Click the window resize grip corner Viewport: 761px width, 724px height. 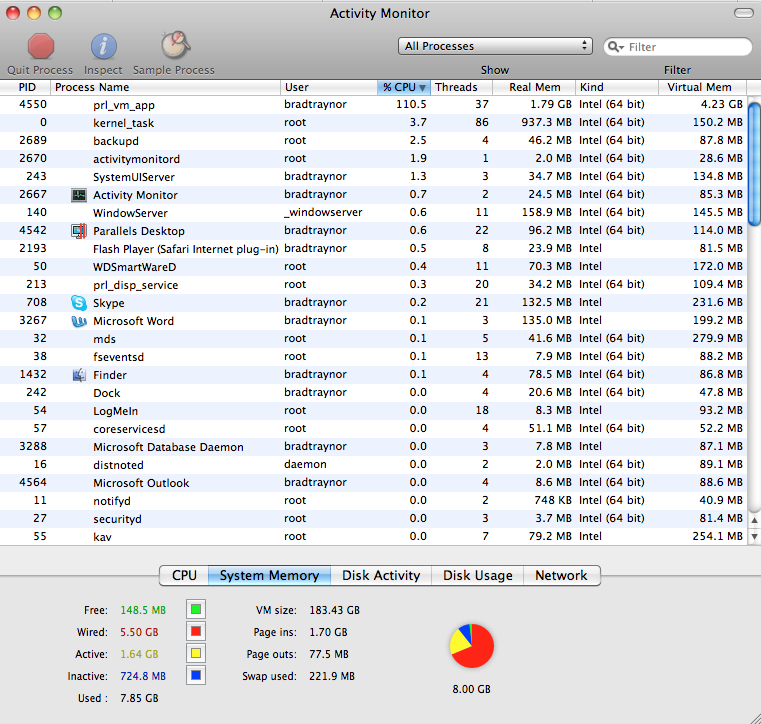[754, 717]
